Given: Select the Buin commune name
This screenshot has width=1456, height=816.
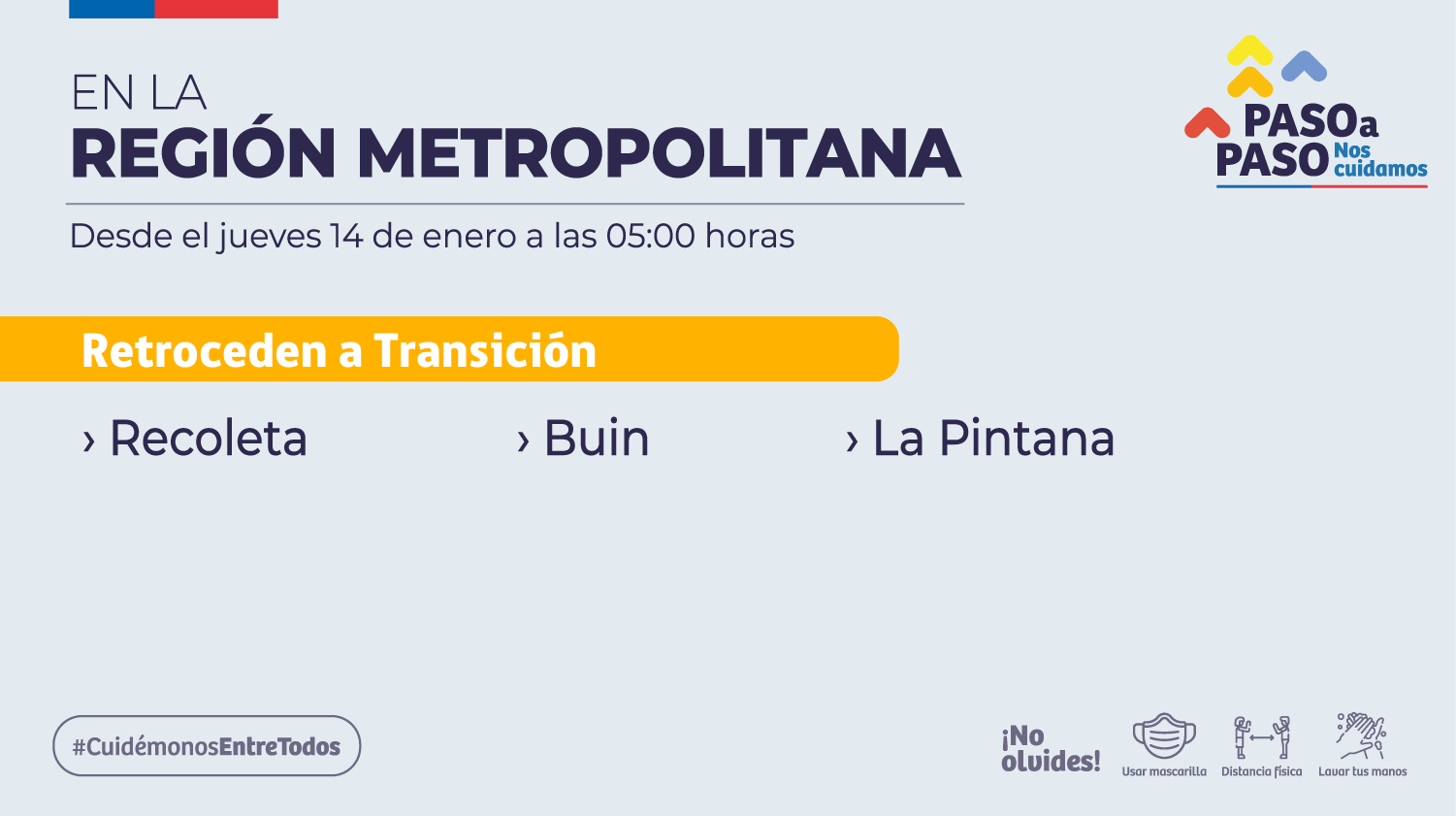Looking at the screenshot, I should (x=597, y=439).
